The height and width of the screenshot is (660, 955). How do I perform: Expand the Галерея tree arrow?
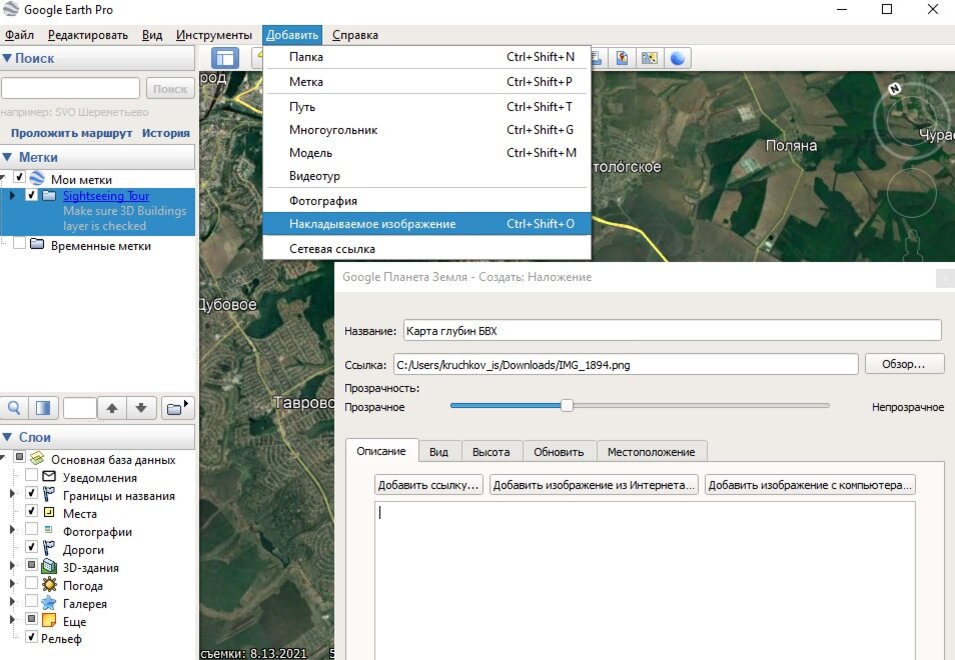(x=12, y=602)
